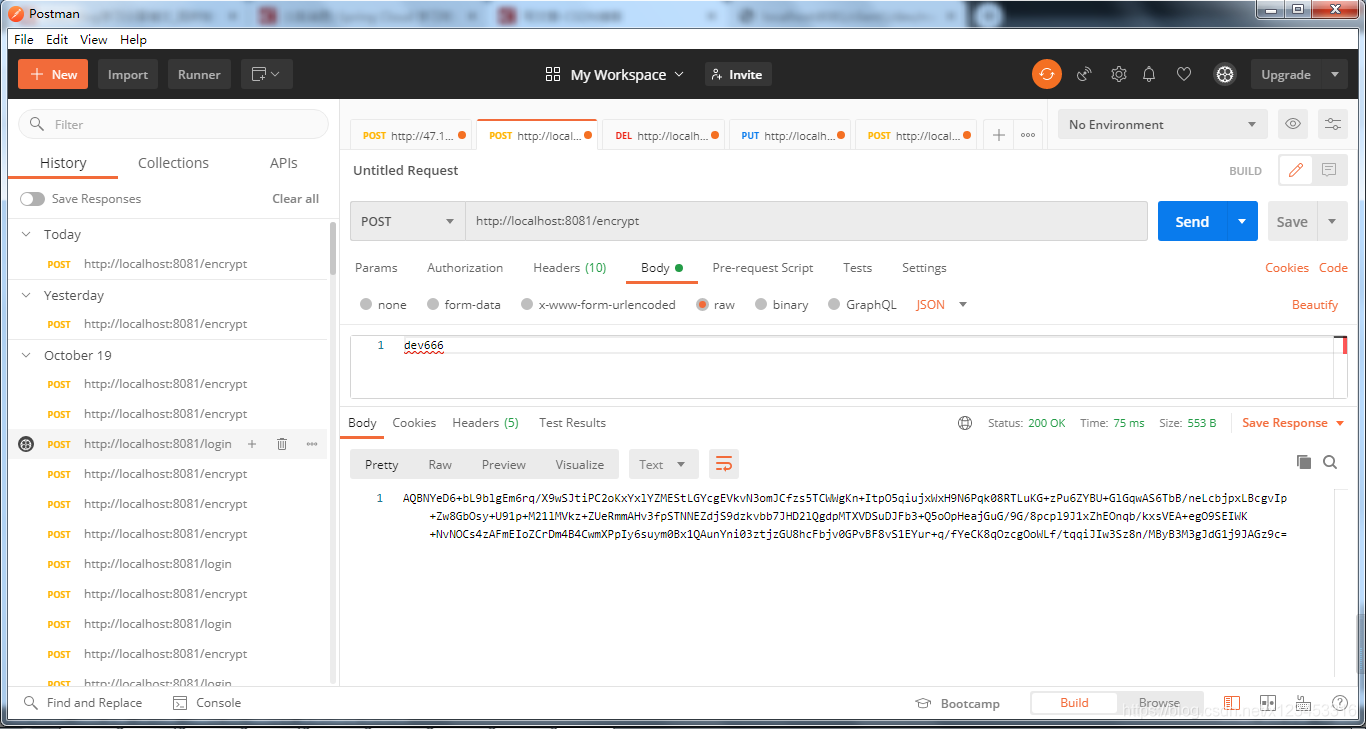The width and height of the screenshot is (1366, 729).
Task: Open manage environments settings icon
Action: 1333,124
